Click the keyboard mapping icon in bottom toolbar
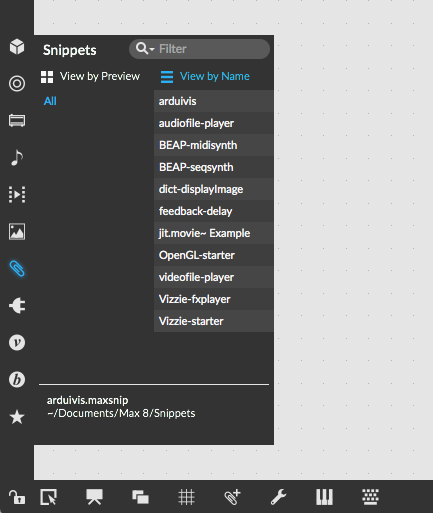 tap(370, 497)
